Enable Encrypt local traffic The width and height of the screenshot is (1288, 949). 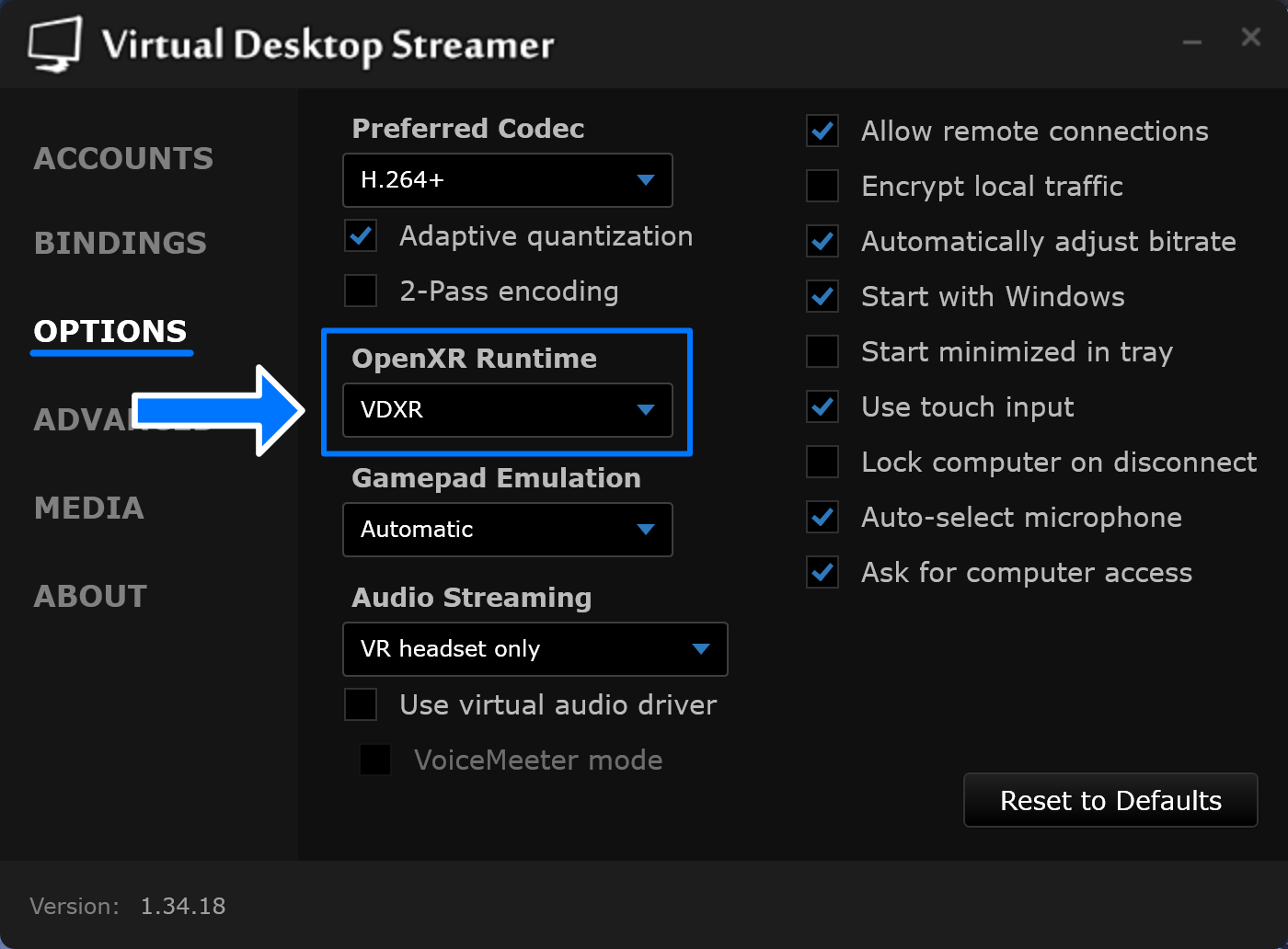[x=822, y=187]
